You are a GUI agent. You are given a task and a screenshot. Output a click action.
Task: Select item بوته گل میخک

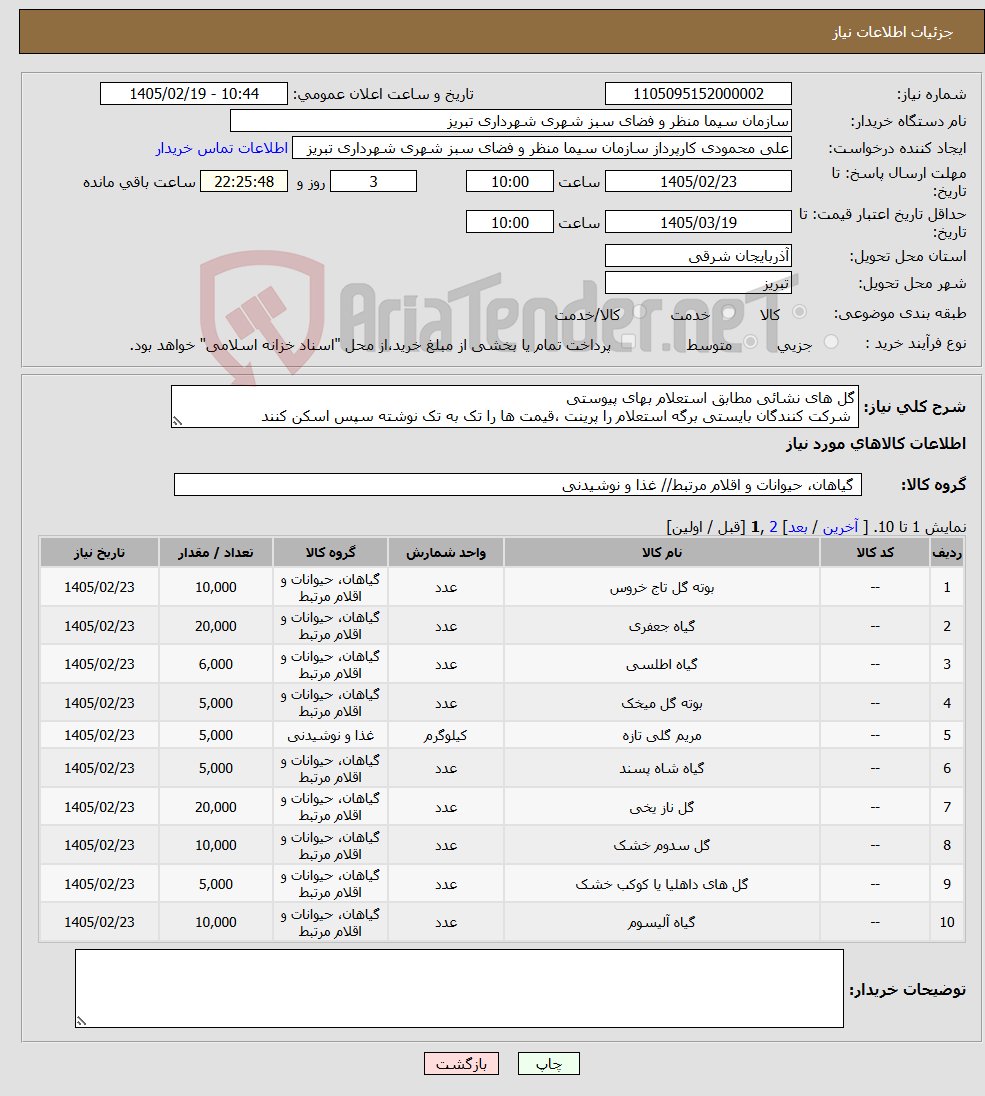point(661,703)
